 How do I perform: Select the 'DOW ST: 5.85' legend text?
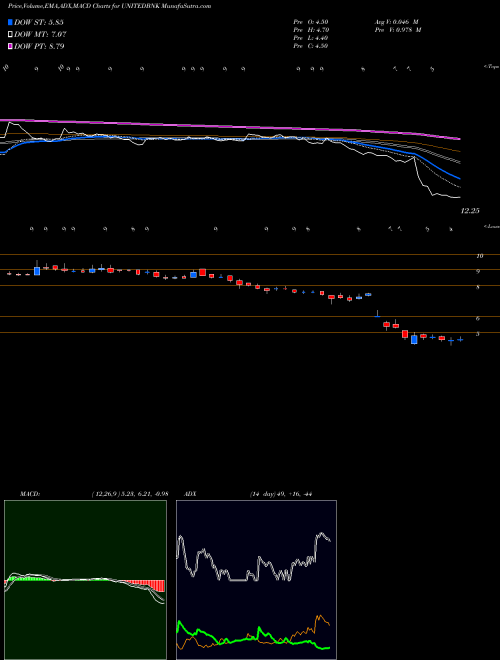(x=39, y=22)
